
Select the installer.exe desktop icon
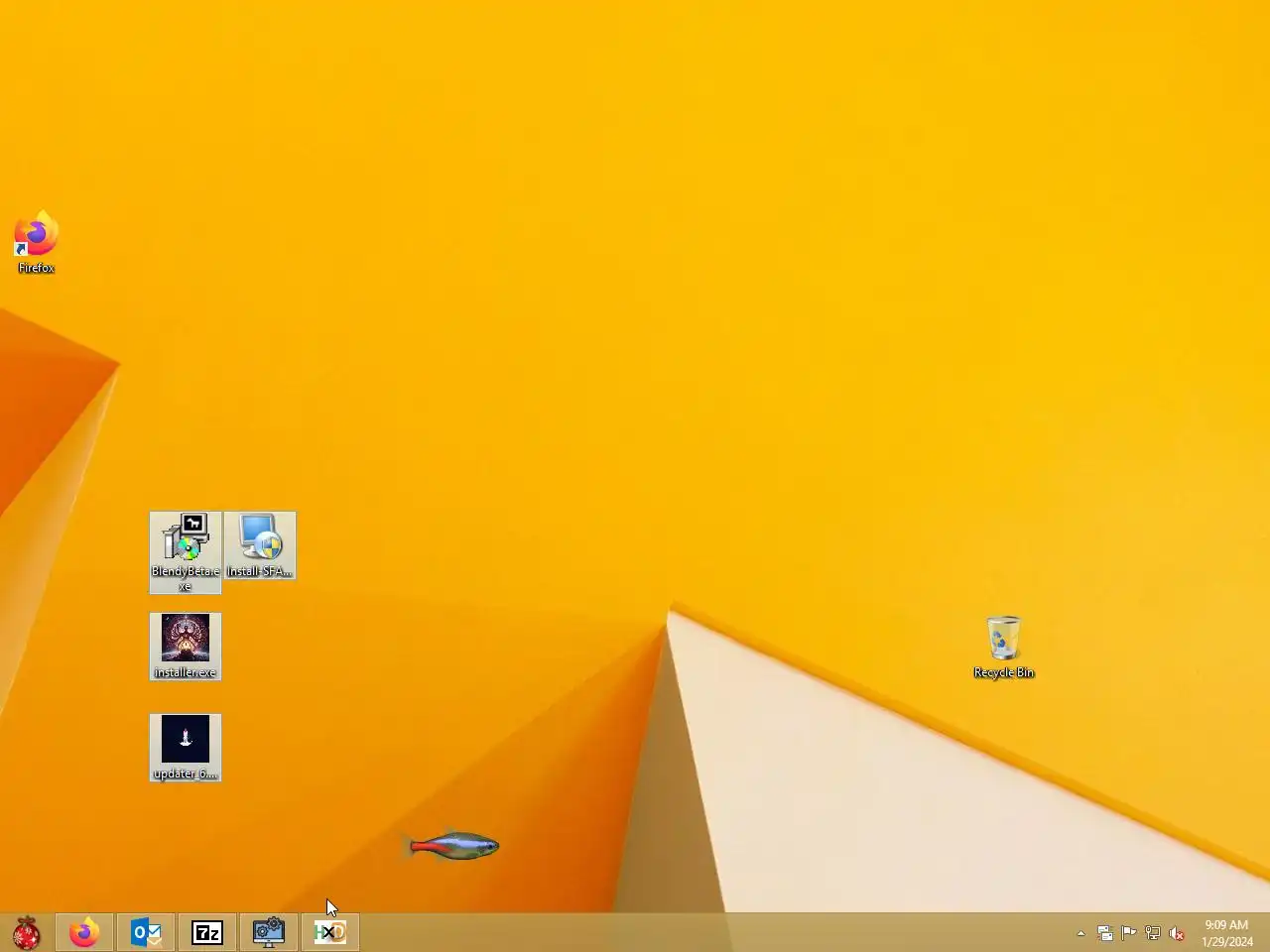pyautogui.click(x=186, y=647)
